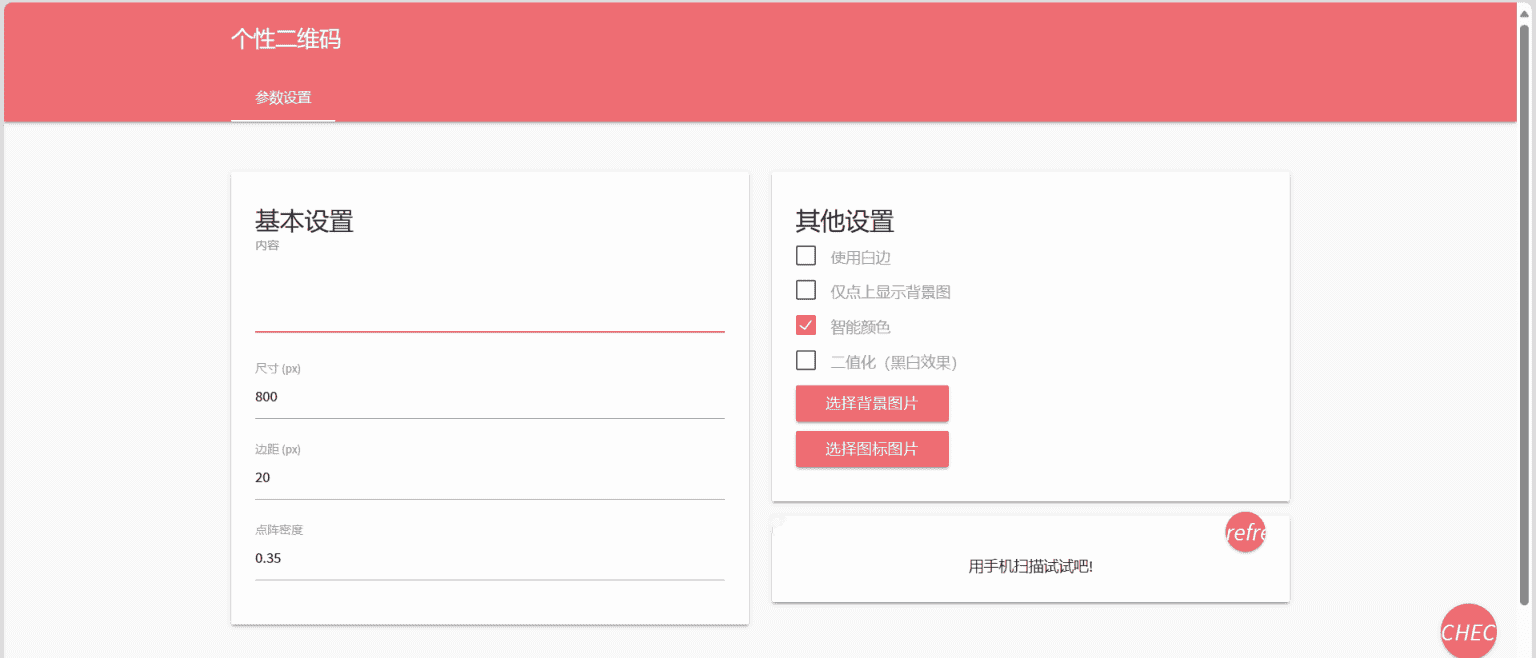The height and width of the screenshot is (658, 1536).
Task: Click the 用手机扫描试试吧! text
Action: point(1030,567)
